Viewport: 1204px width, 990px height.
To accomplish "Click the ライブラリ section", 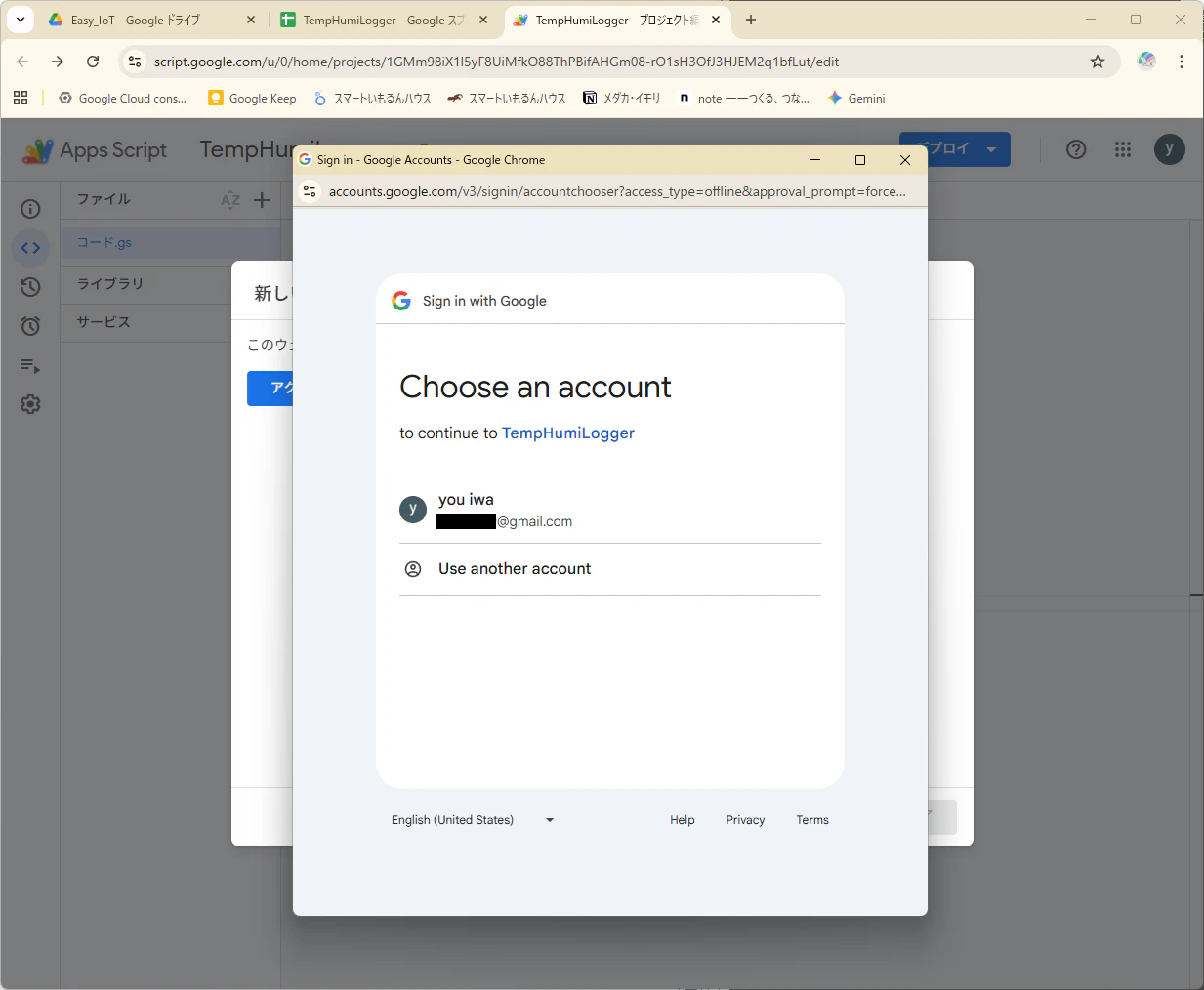I will [110, 284].
